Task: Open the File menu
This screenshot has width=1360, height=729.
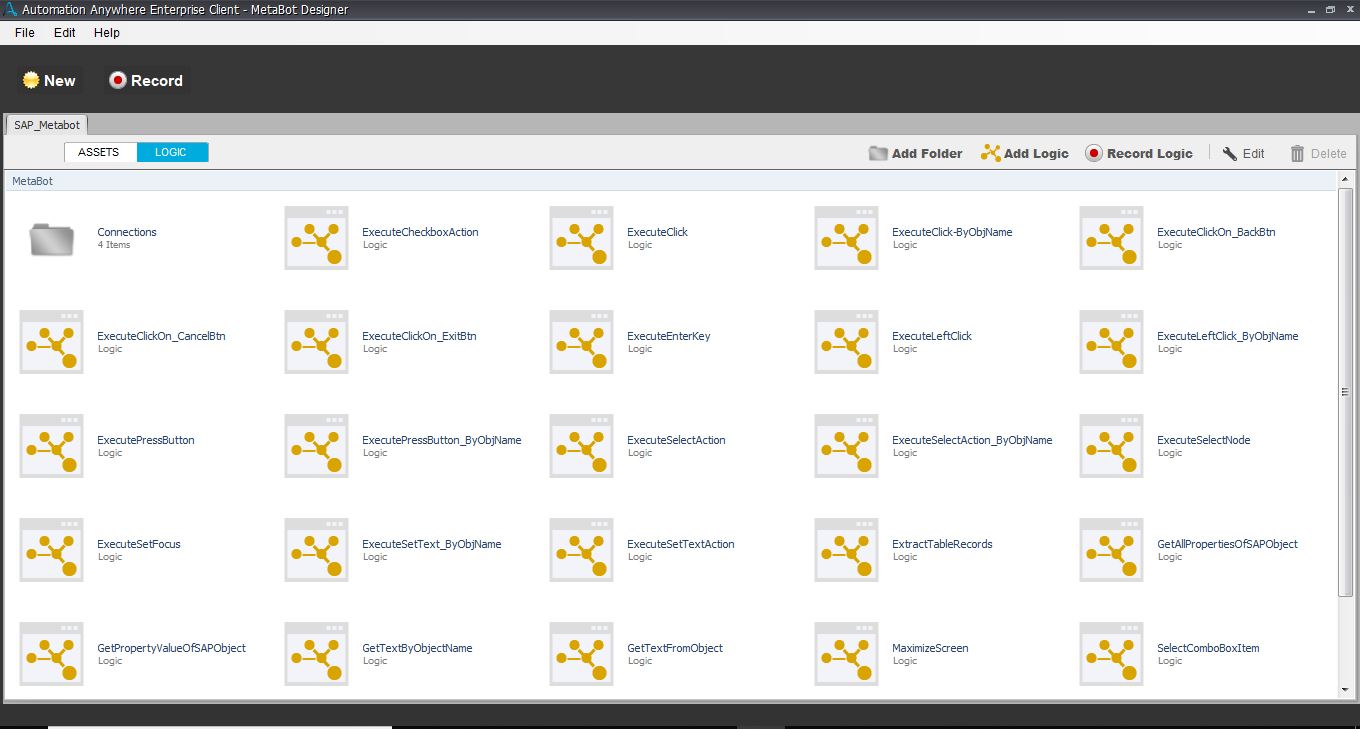Action: click(x=25, y=32)
